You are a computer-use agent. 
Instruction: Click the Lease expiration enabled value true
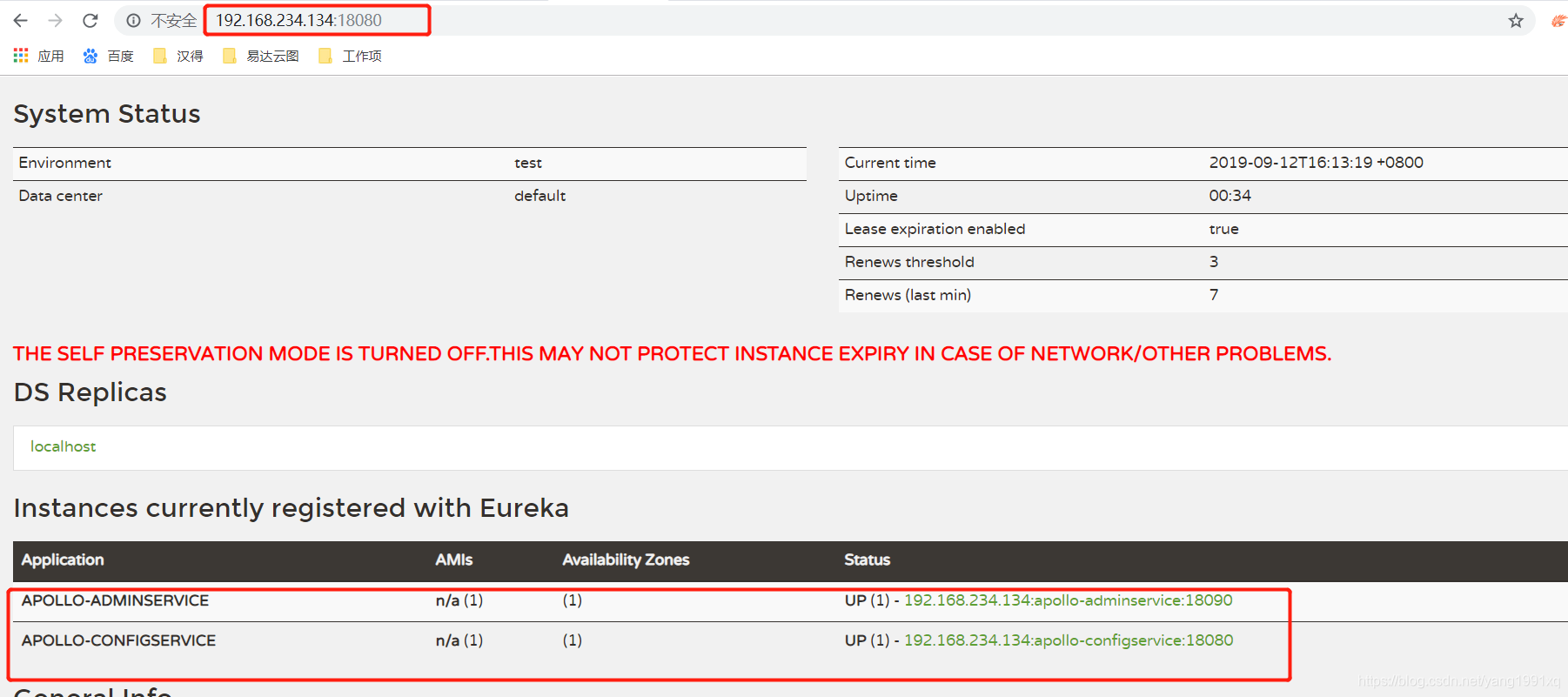click(x=1223, y=229)
